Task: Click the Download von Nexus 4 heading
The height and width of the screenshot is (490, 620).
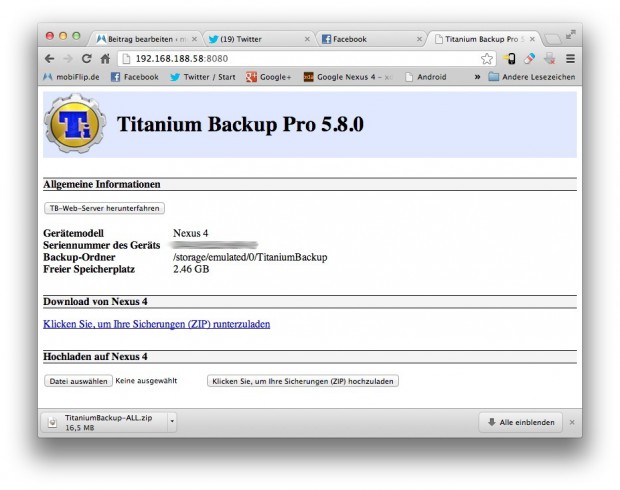Action: [95, 301]
